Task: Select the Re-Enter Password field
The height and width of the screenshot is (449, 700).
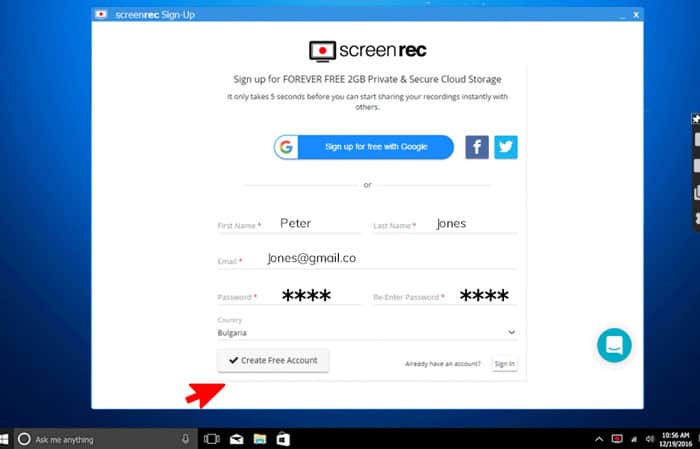Action: (445, 295)
